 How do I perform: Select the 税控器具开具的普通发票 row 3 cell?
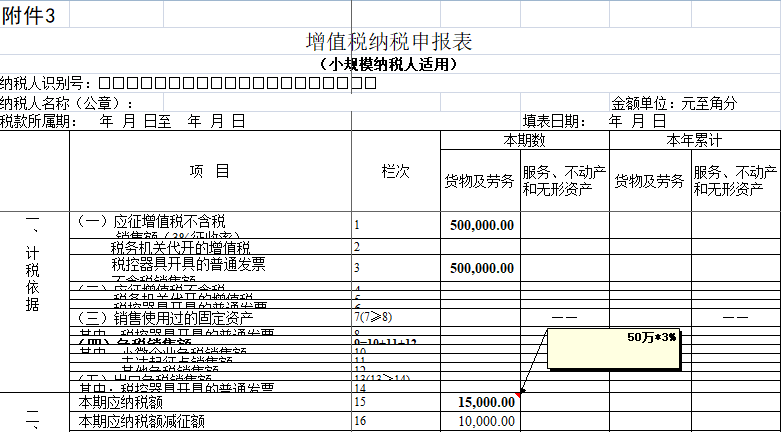pyautogui.click(x=210, y=269)
